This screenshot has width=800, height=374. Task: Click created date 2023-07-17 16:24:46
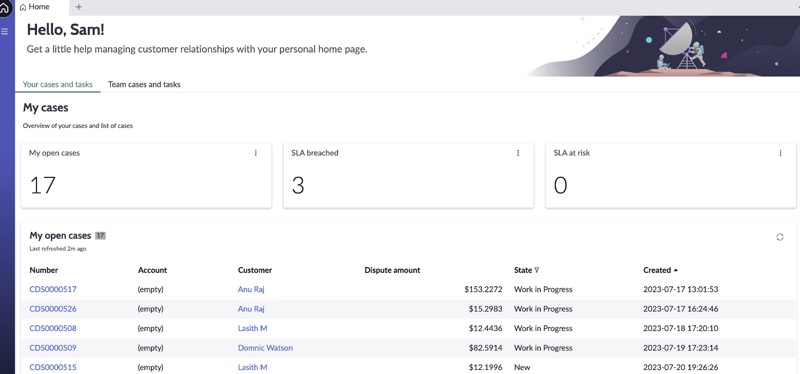[x=680, y=309]
